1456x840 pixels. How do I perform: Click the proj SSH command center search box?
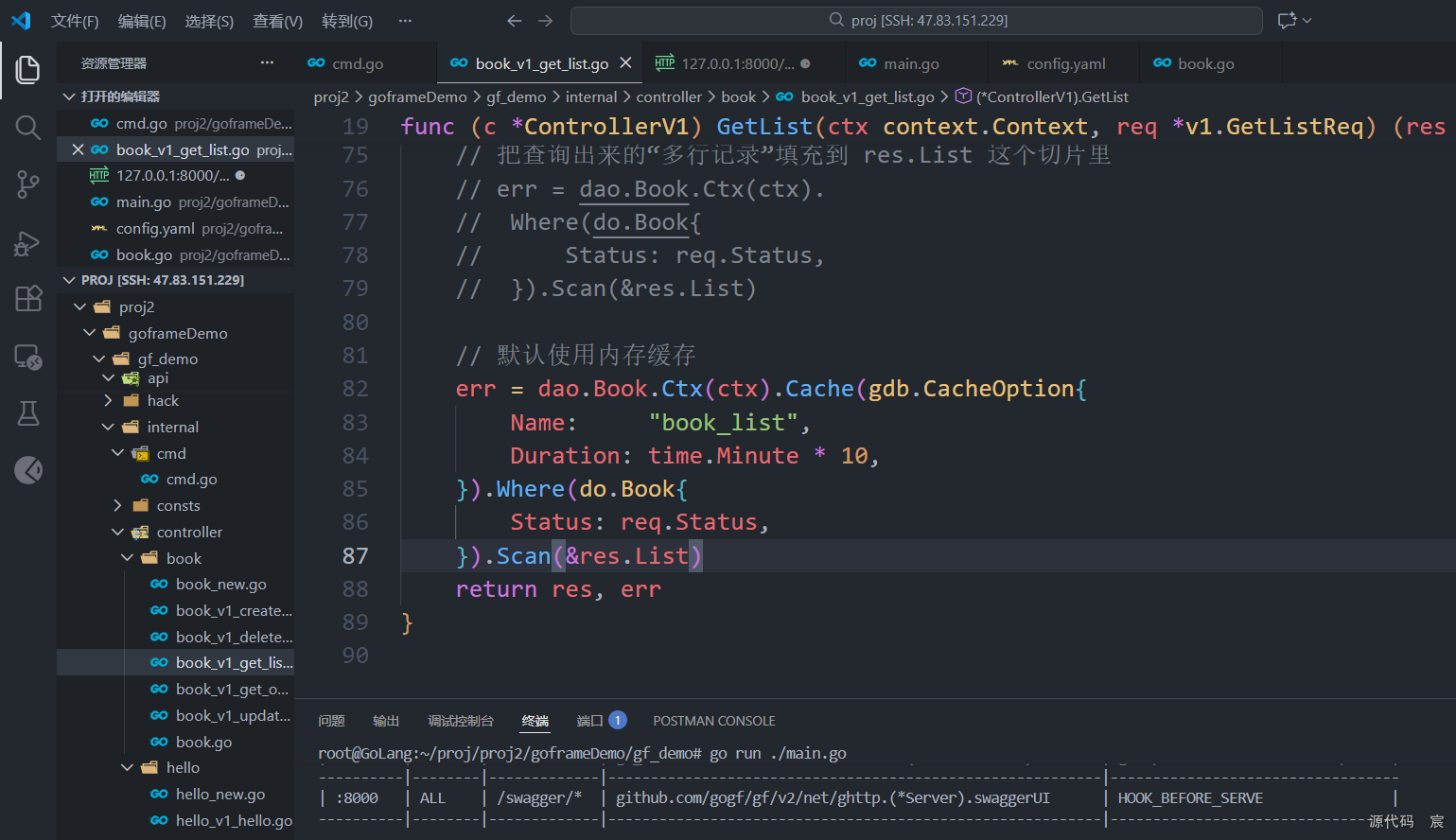917,20
